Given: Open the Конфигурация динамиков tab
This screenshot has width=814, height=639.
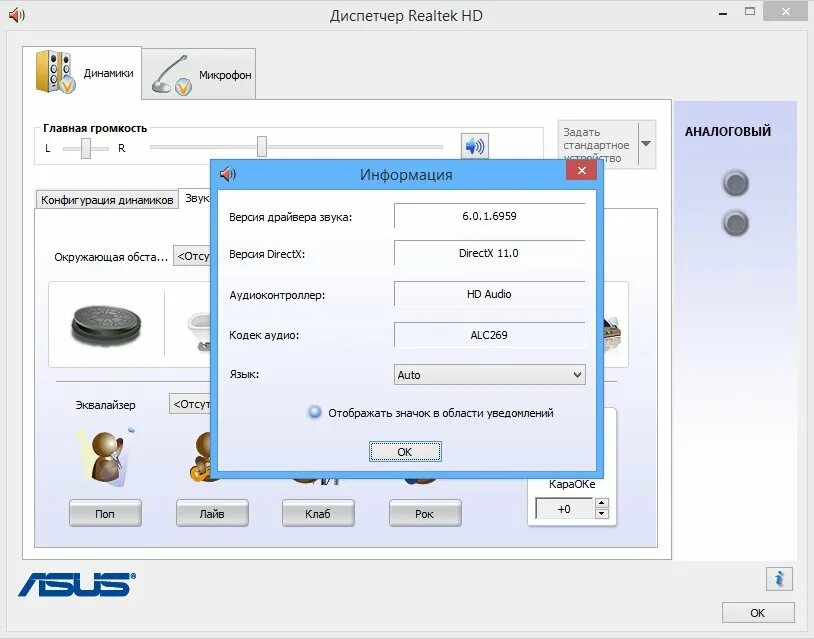Looking at the screenshot, I should coord(104,198).
